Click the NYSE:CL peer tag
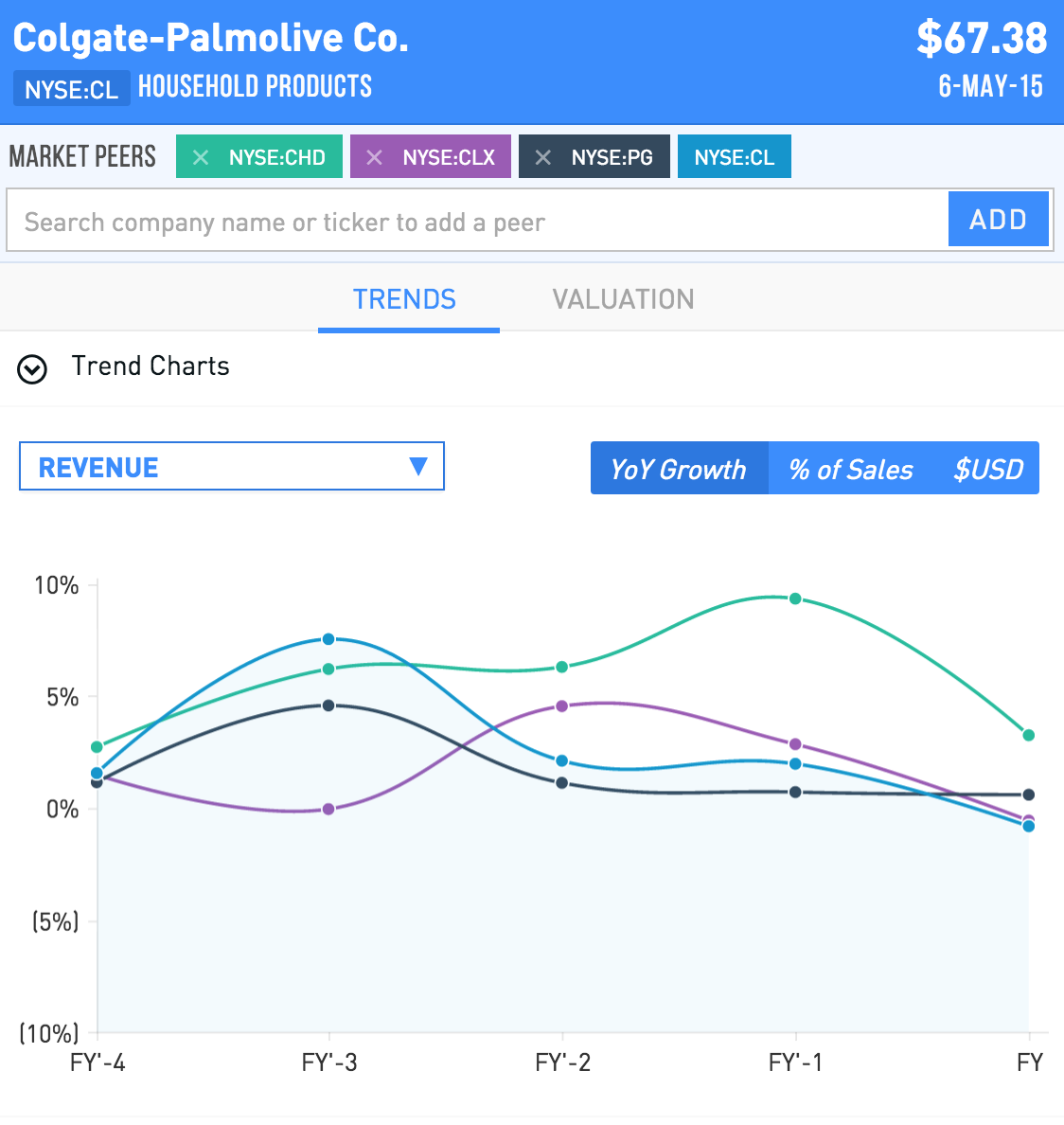This screenshot has width=1064, height=1125. tap(735, 156)
